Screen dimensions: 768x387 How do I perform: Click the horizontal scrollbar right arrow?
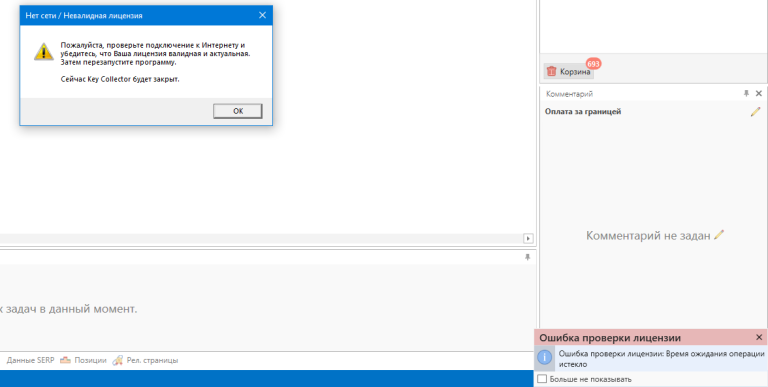528,239
